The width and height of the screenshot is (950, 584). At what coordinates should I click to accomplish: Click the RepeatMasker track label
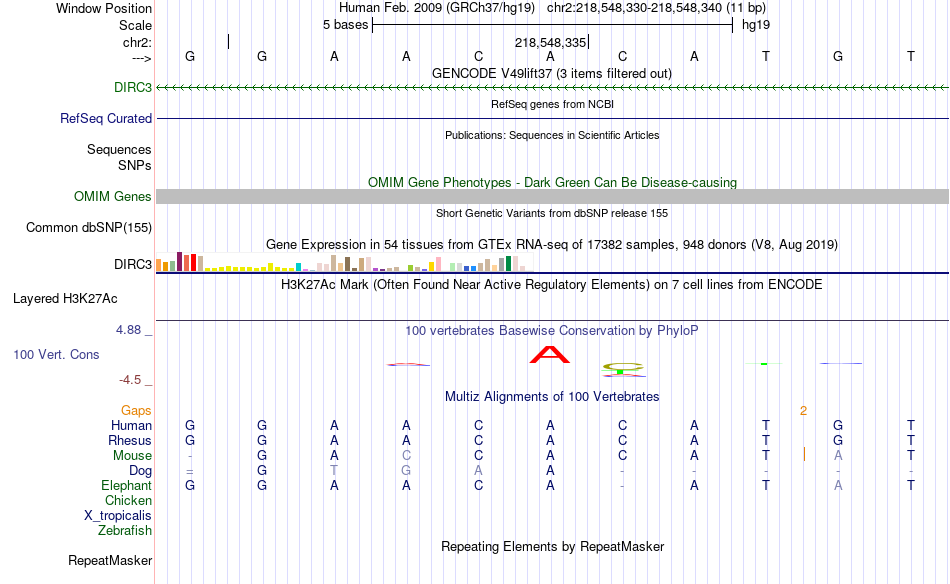coord(110,560)
